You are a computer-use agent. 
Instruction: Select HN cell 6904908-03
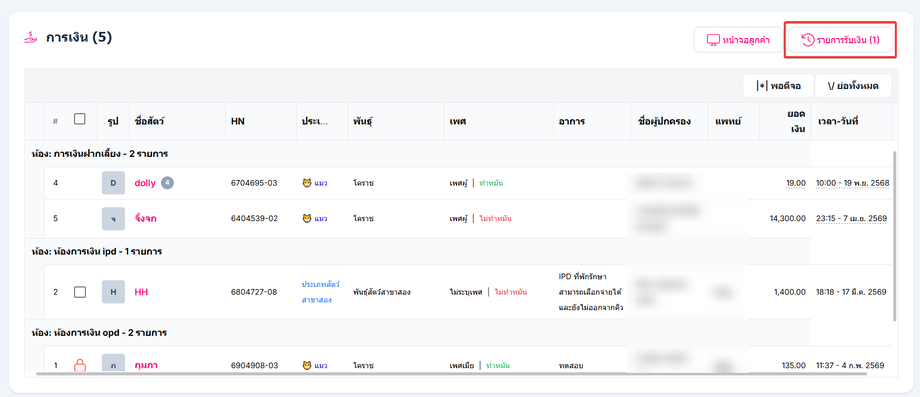(x=253, y=365)
